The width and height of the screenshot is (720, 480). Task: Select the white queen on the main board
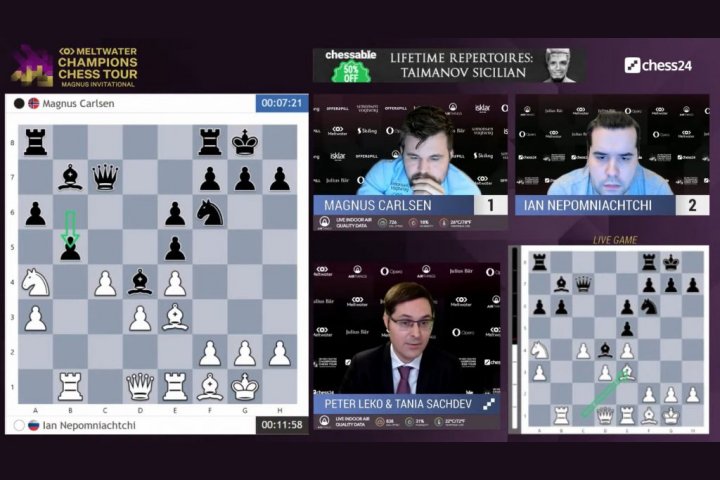pyautogui.click(x=140, y=386)
